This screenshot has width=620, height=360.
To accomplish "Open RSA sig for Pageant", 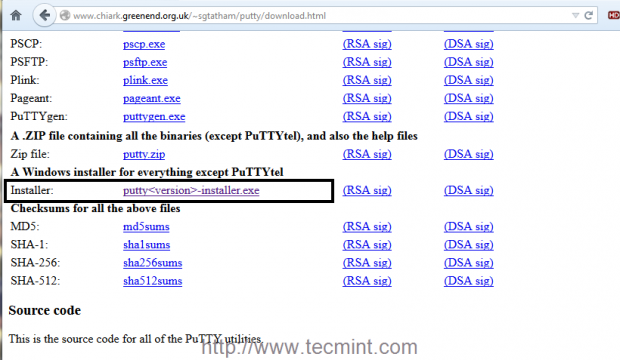I will [x=367, y=99].
